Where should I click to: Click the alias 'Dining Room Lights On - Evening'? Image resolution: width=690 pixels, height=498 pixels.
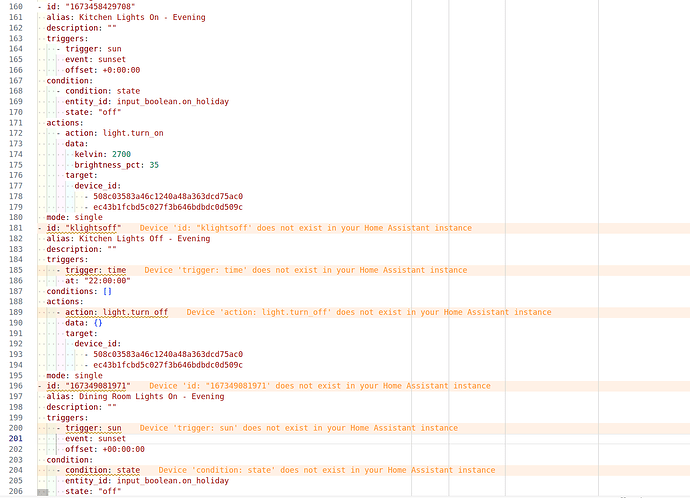(x=152, y=396)
